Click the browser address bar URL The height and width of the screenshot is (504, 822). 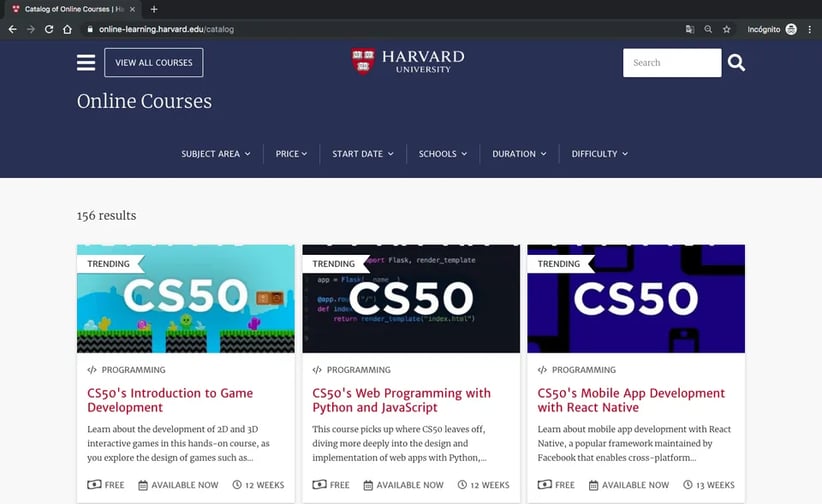pos(166,29)
